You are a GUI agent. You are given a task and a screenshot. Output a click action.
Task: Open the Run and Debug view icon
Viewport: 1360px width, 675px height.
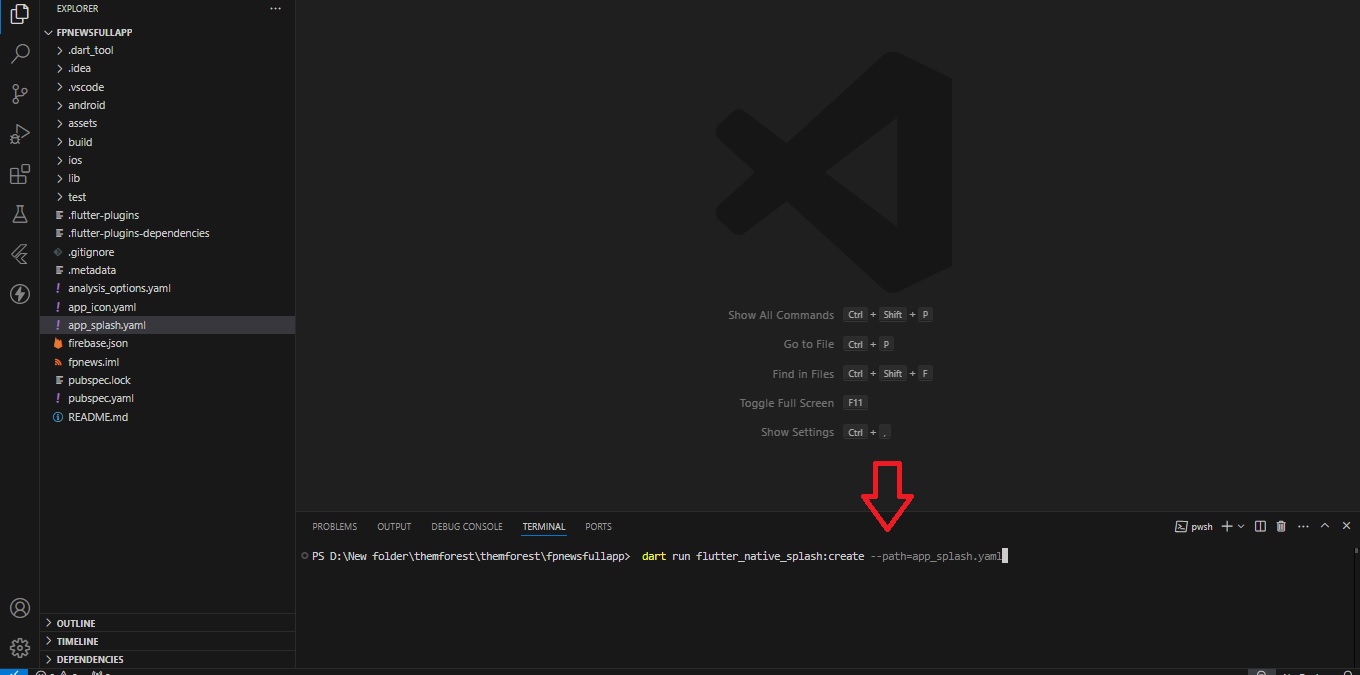click(x=19, y=134)
